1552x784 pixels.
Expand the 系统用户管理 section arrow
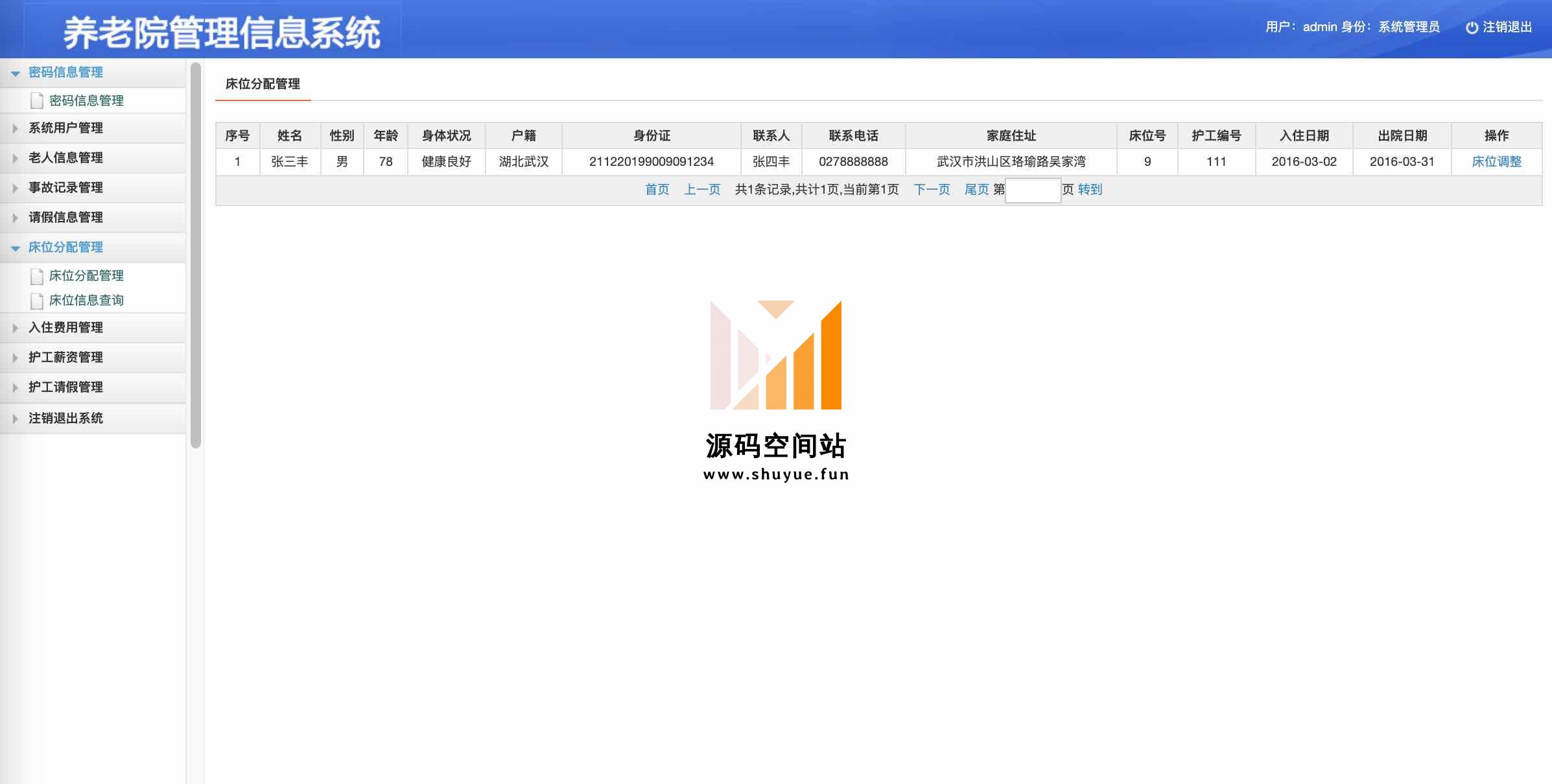[16, 128]
